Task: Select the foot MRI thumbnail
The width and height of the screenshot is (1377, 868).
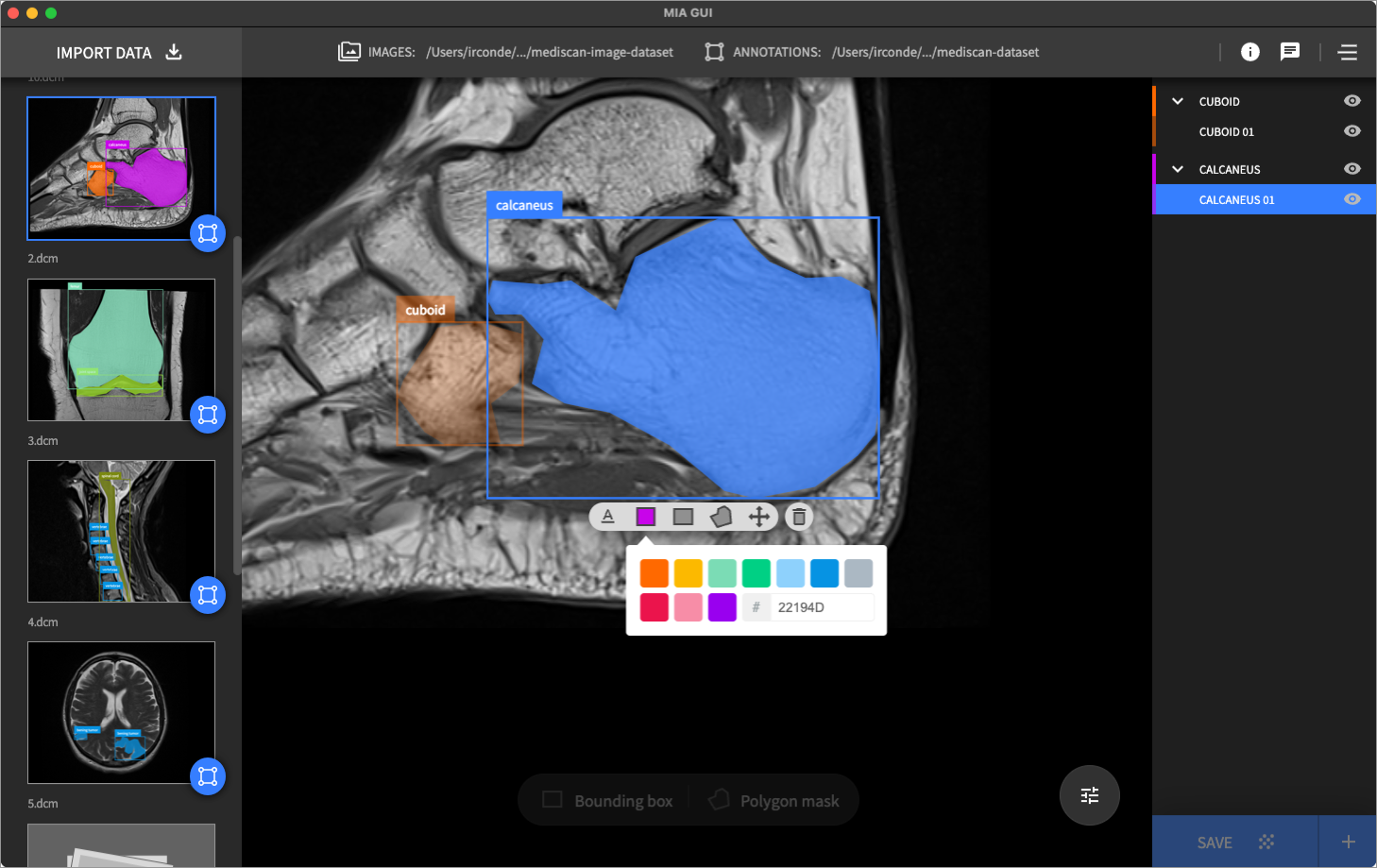Action: click(121, 168)
